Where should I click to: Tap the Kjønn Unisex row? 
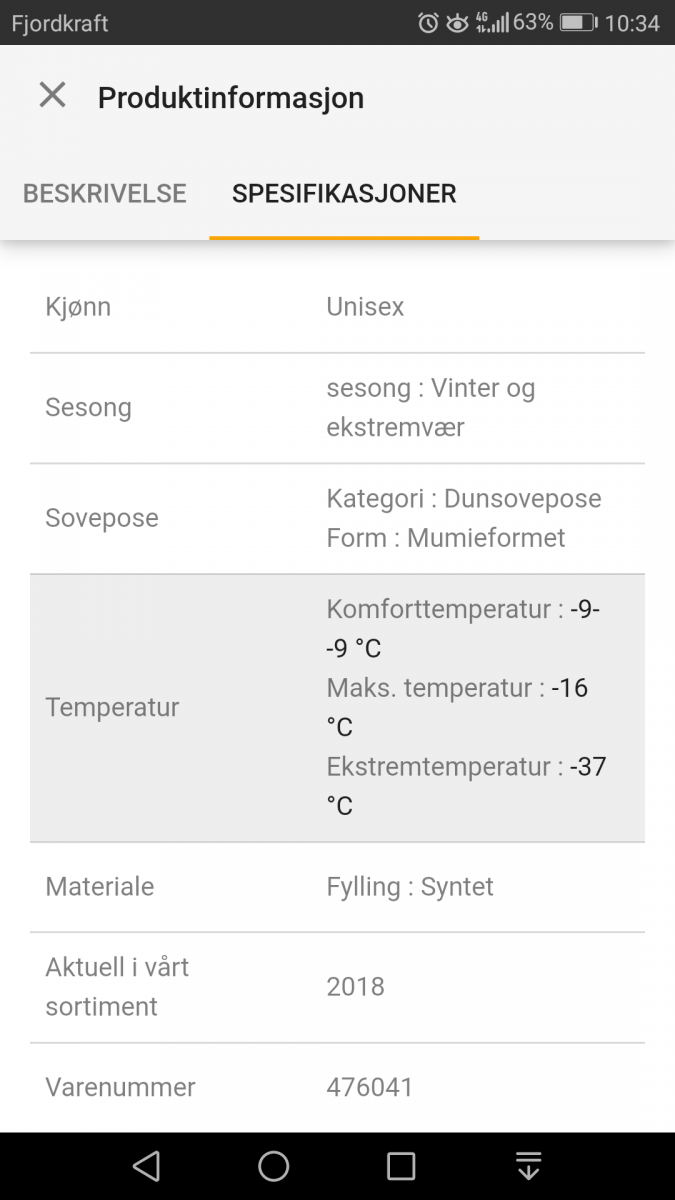[x=337, y=307]
